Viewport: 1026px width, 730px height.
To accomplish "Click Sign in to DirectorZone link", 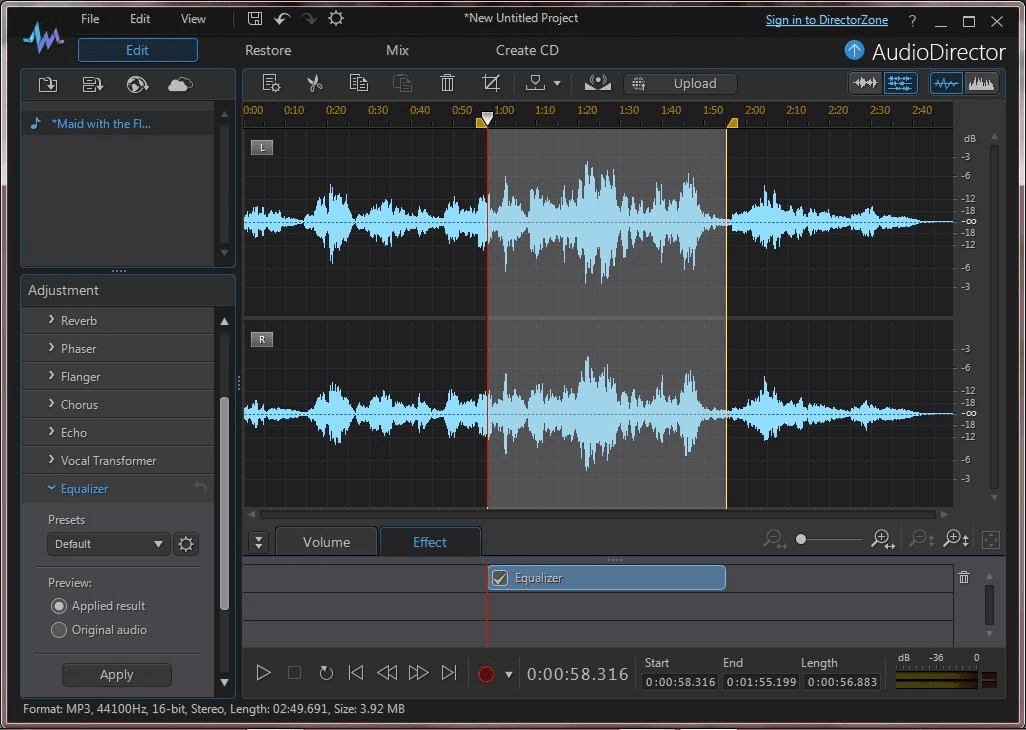I will (827, 20).
